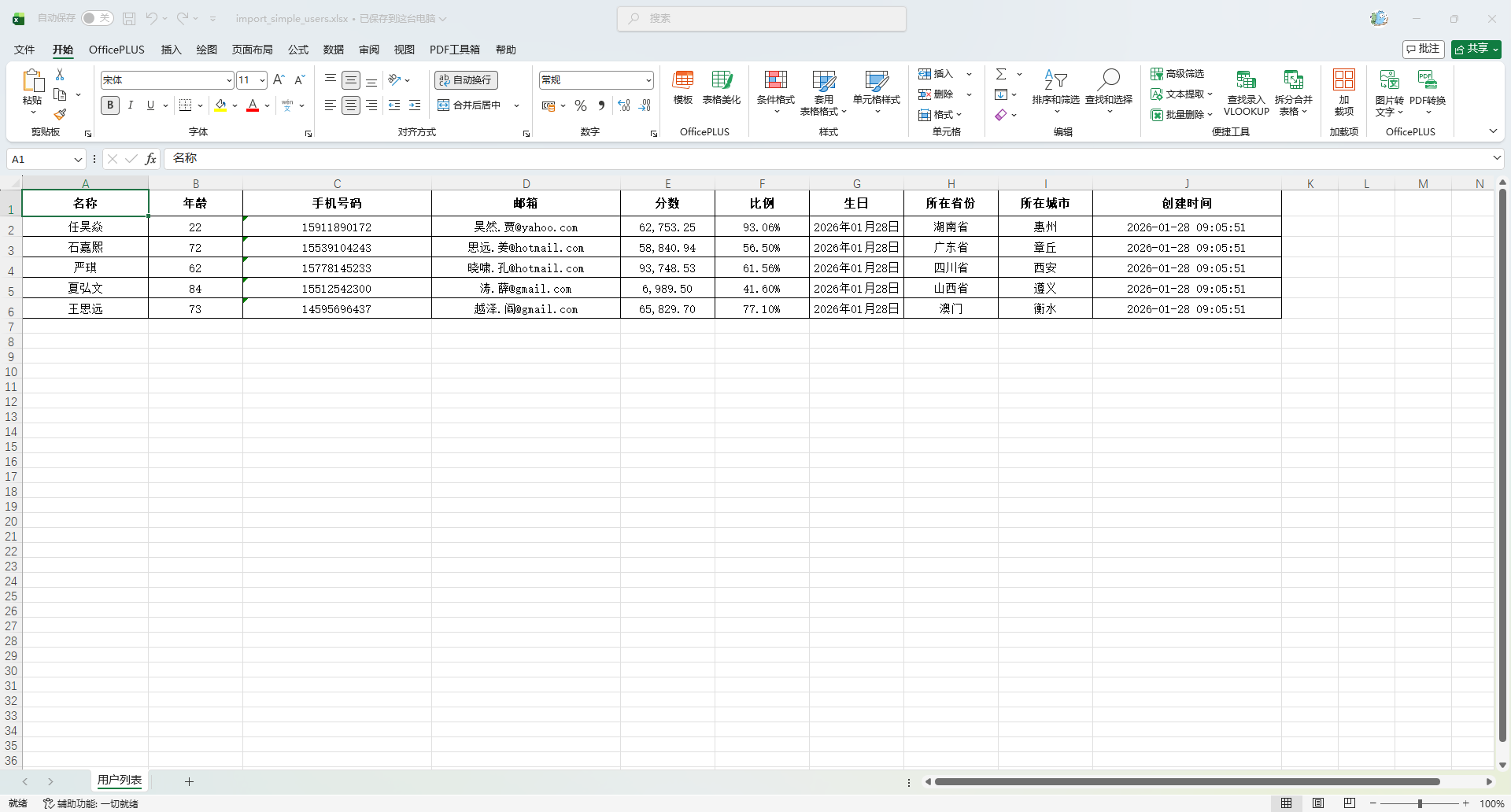Image resolution: width=1511 pixels, height=812 pixels.
Task: Open the number format dropdown
Action: click(x=648, y=80)
